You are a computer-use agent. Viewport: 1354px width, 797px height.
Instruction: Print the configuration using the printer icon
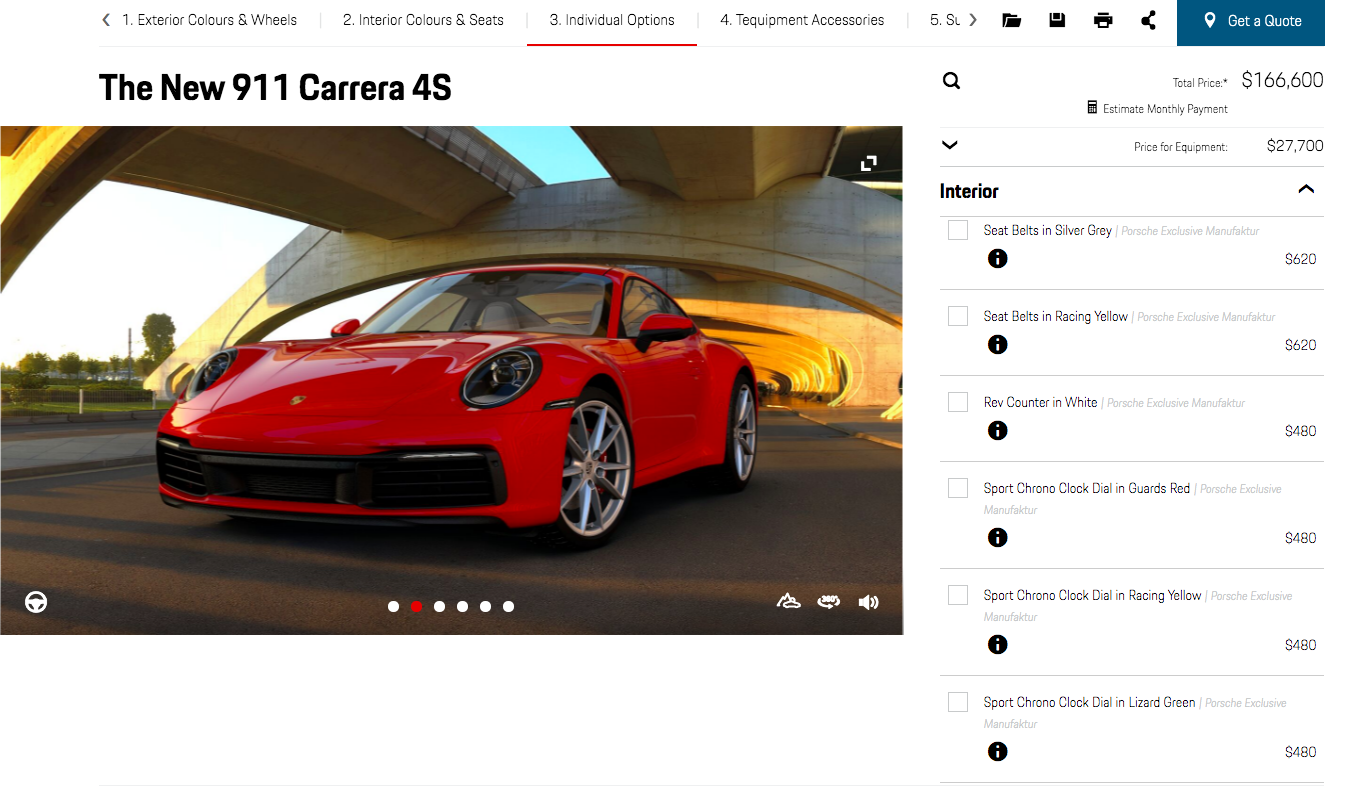pos(1103,20)
